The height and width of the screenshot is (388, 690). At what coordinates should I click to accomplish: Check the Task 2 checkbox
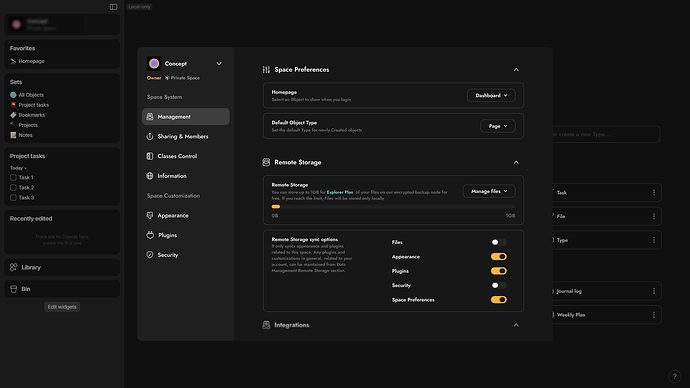pos(13,188)
